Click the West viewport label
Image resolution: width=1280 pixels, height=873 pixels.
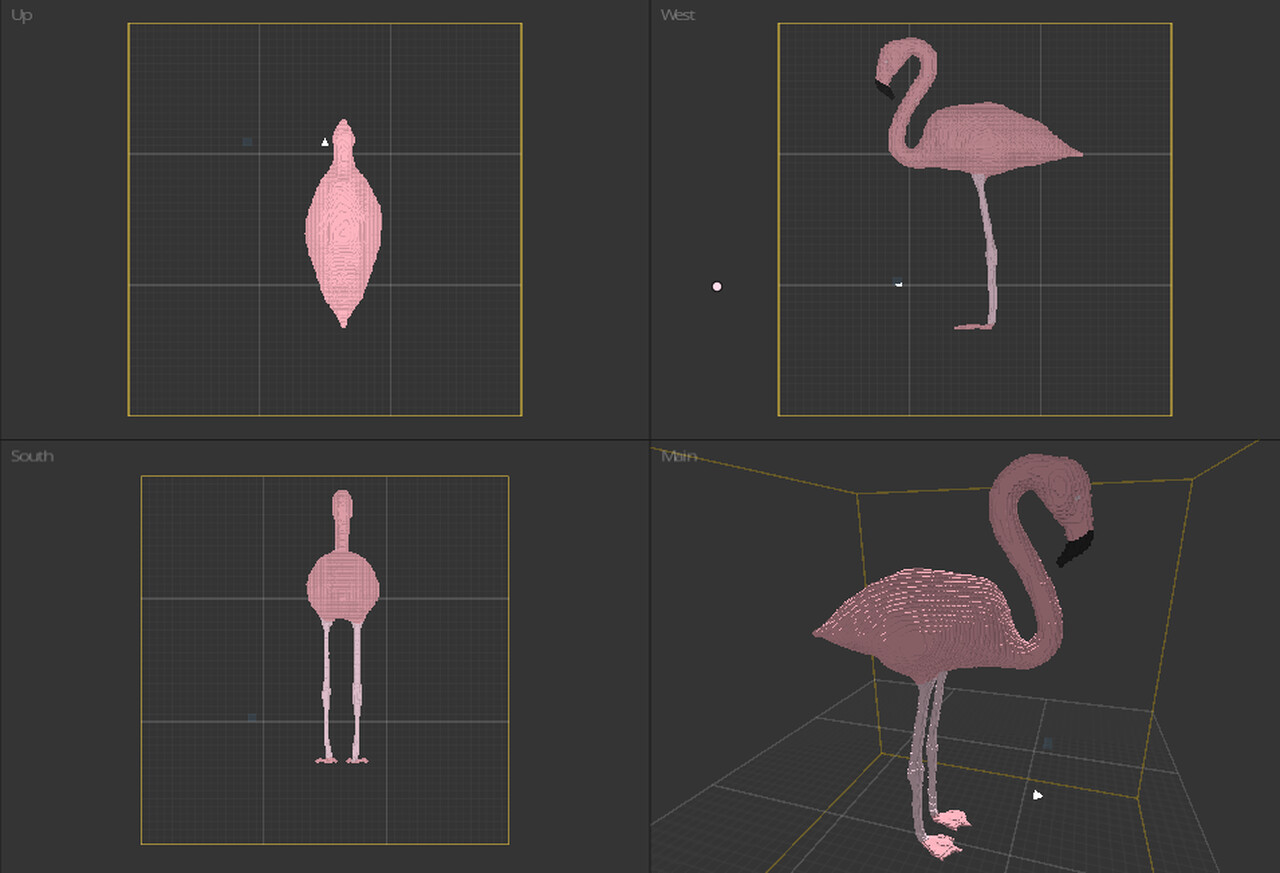677,15
